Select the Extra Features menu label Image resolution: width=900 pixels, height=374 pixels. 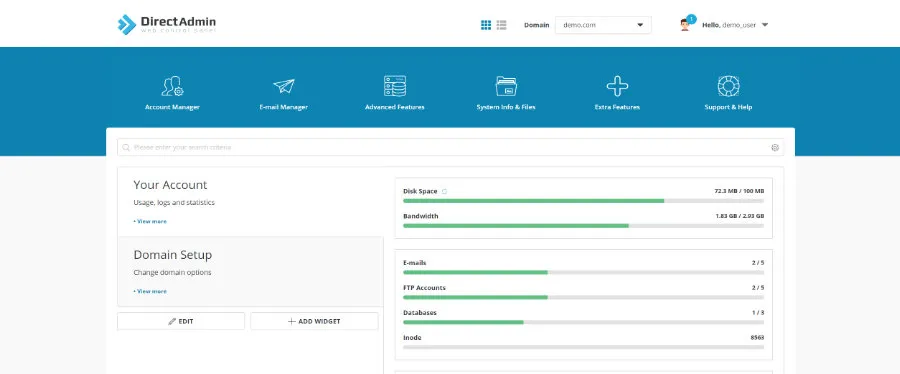[617, 107]
